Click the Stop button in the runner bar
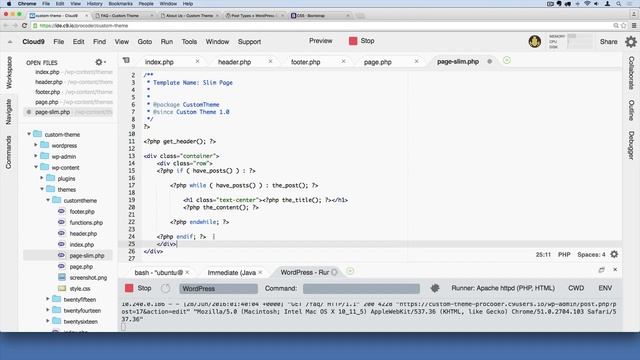This screenshot has height=360, width=640. 138,288
